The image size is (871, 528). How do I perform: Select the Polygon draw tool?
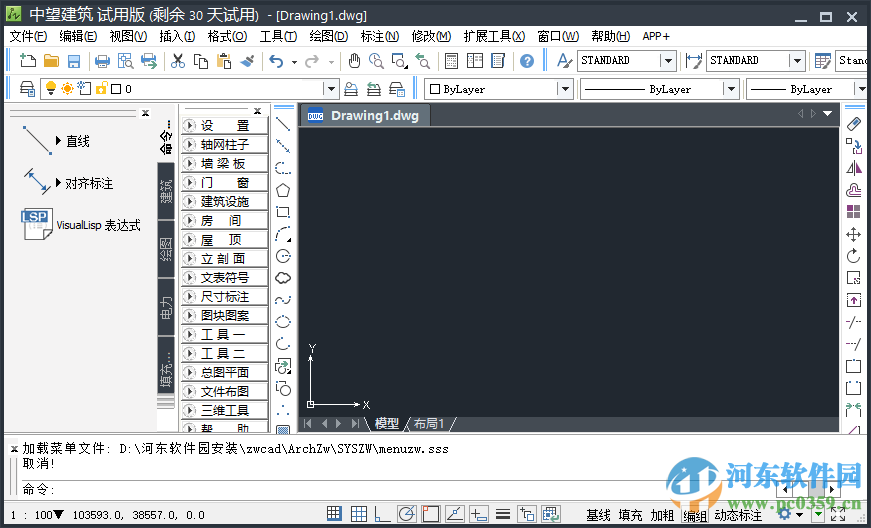(x=283, y=190)
